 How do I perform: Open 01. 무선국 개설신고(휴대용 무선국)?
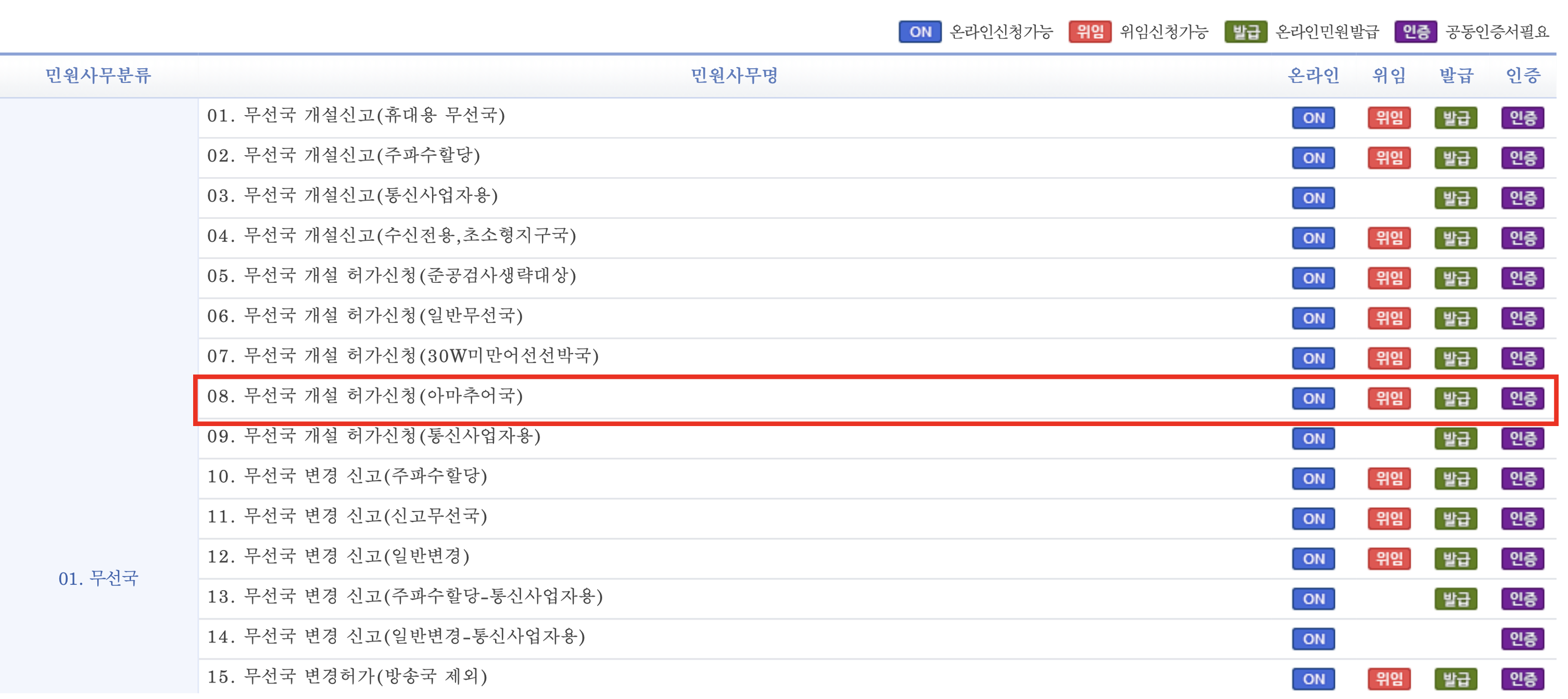point(356,115)
